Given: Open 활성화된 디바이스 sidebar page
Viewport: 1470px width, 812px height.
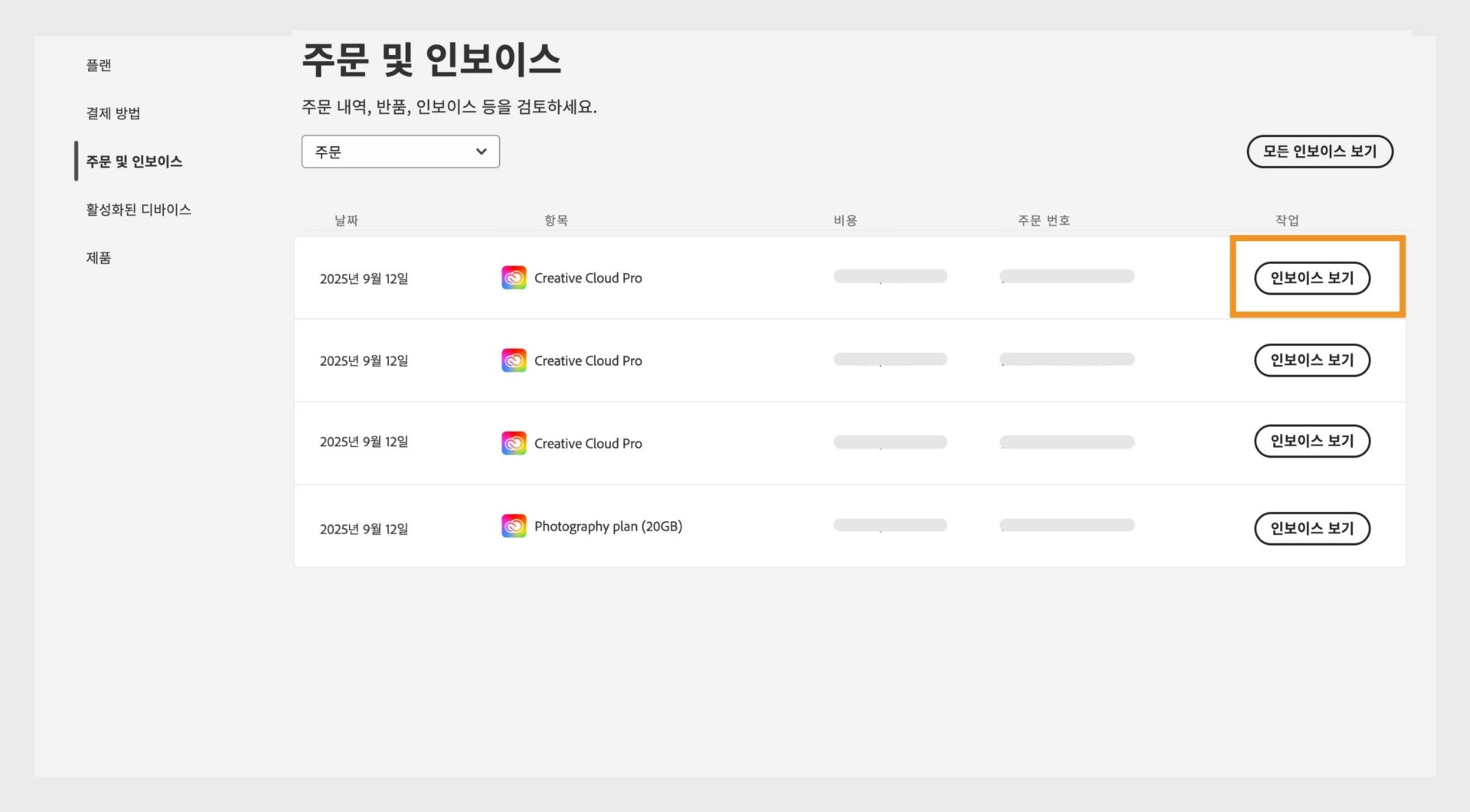Looking at the screenshot, I should (139, 210).
